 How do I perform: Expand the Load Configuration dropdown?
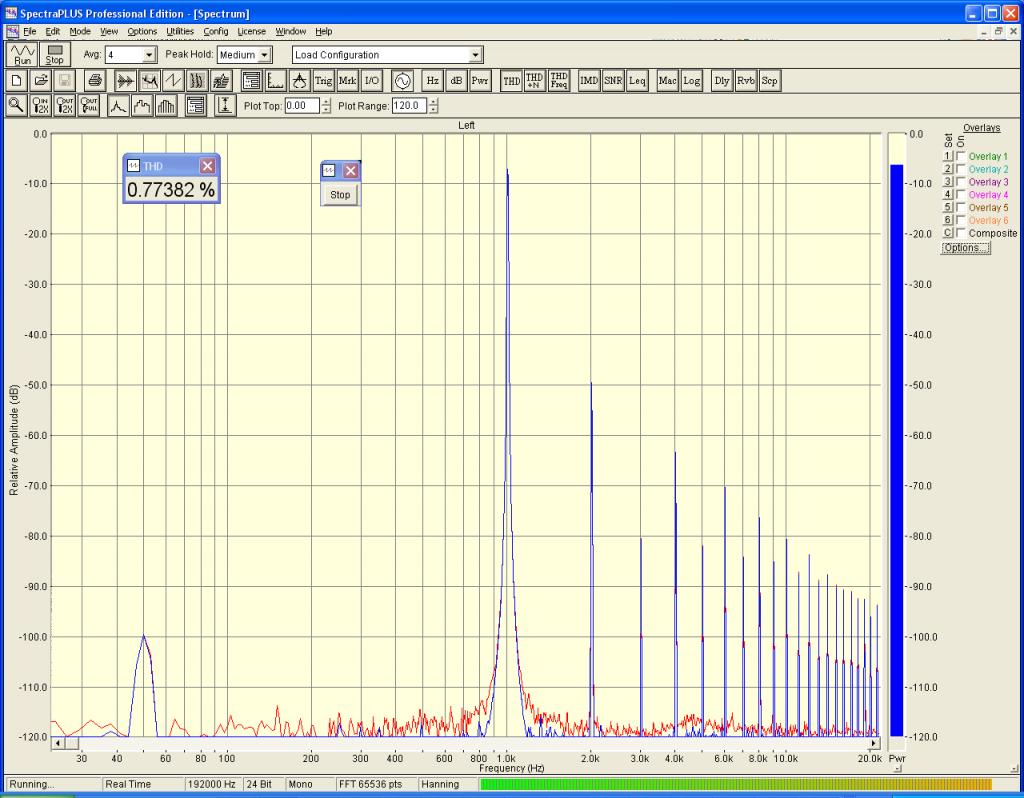(x=475, y=55)
